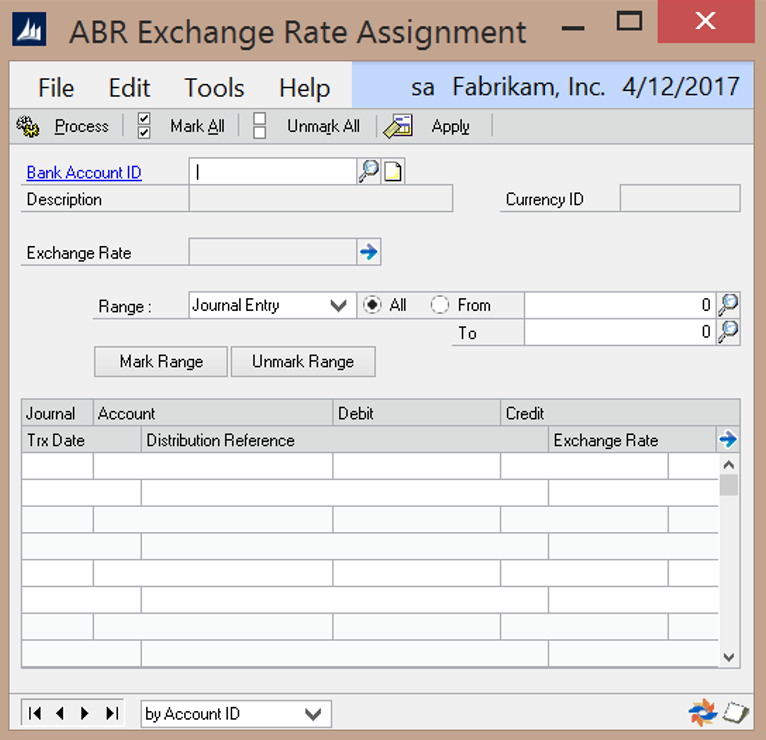Open lookup for the From range field
Image resolution: width=766 pixels, height=740 pixels.
point(729,305)
